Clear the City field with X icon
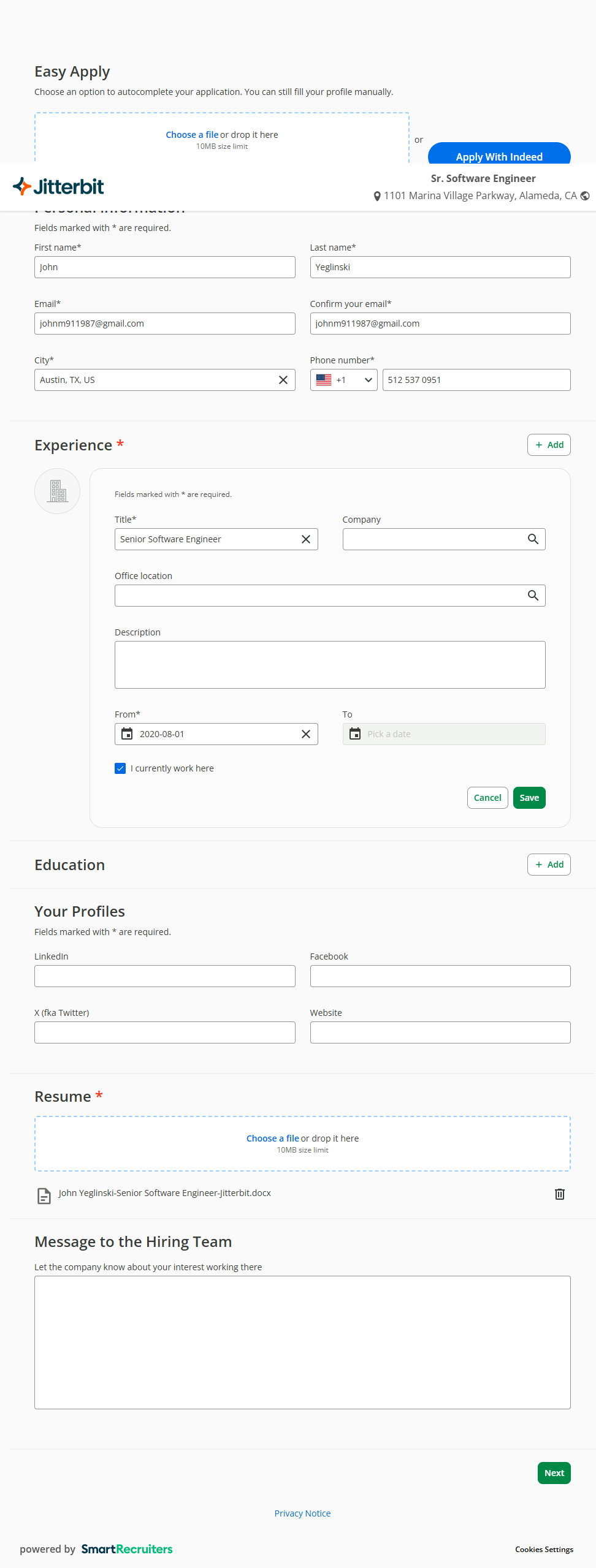Image resolution: width=596 pixels, height=1568 pixels. 283,380
